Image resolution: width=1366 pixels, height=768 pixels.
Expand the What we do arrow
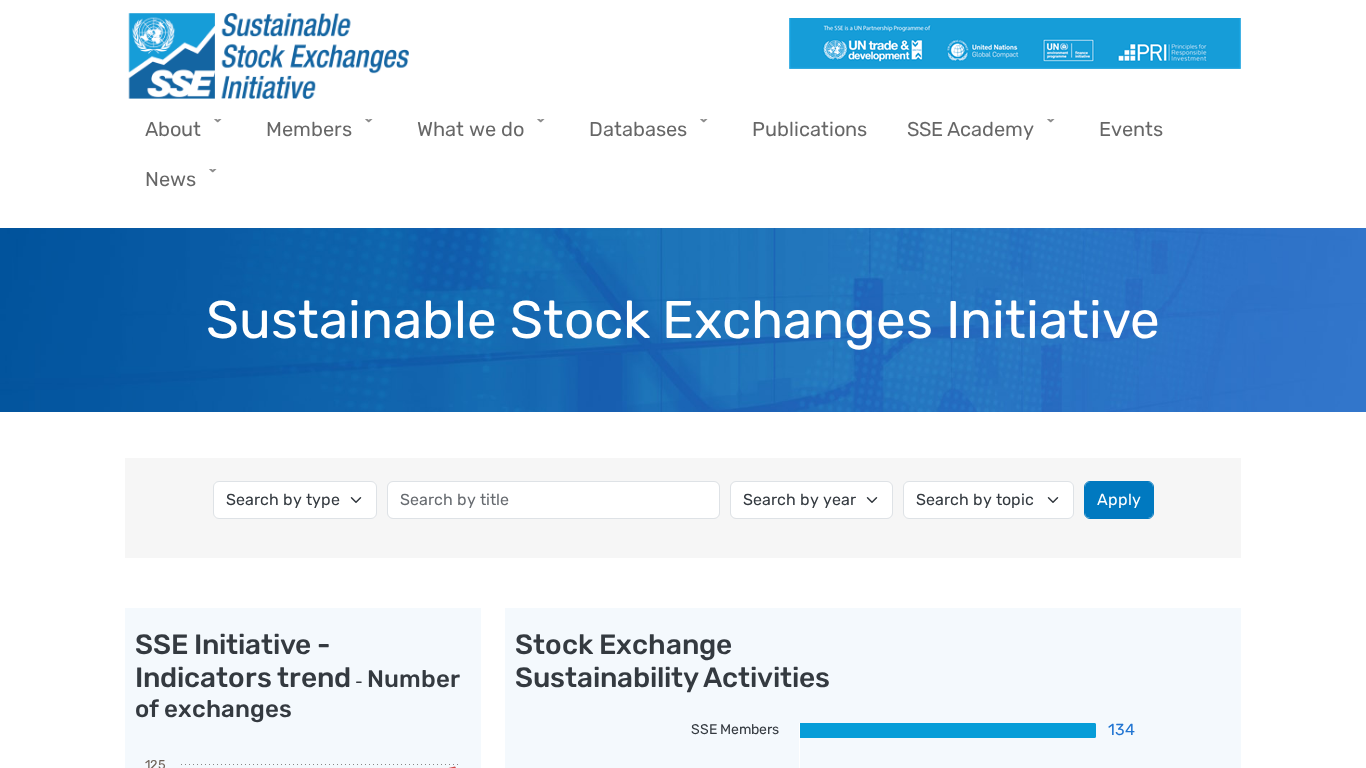pyautogui.click(x=541, y=121)
